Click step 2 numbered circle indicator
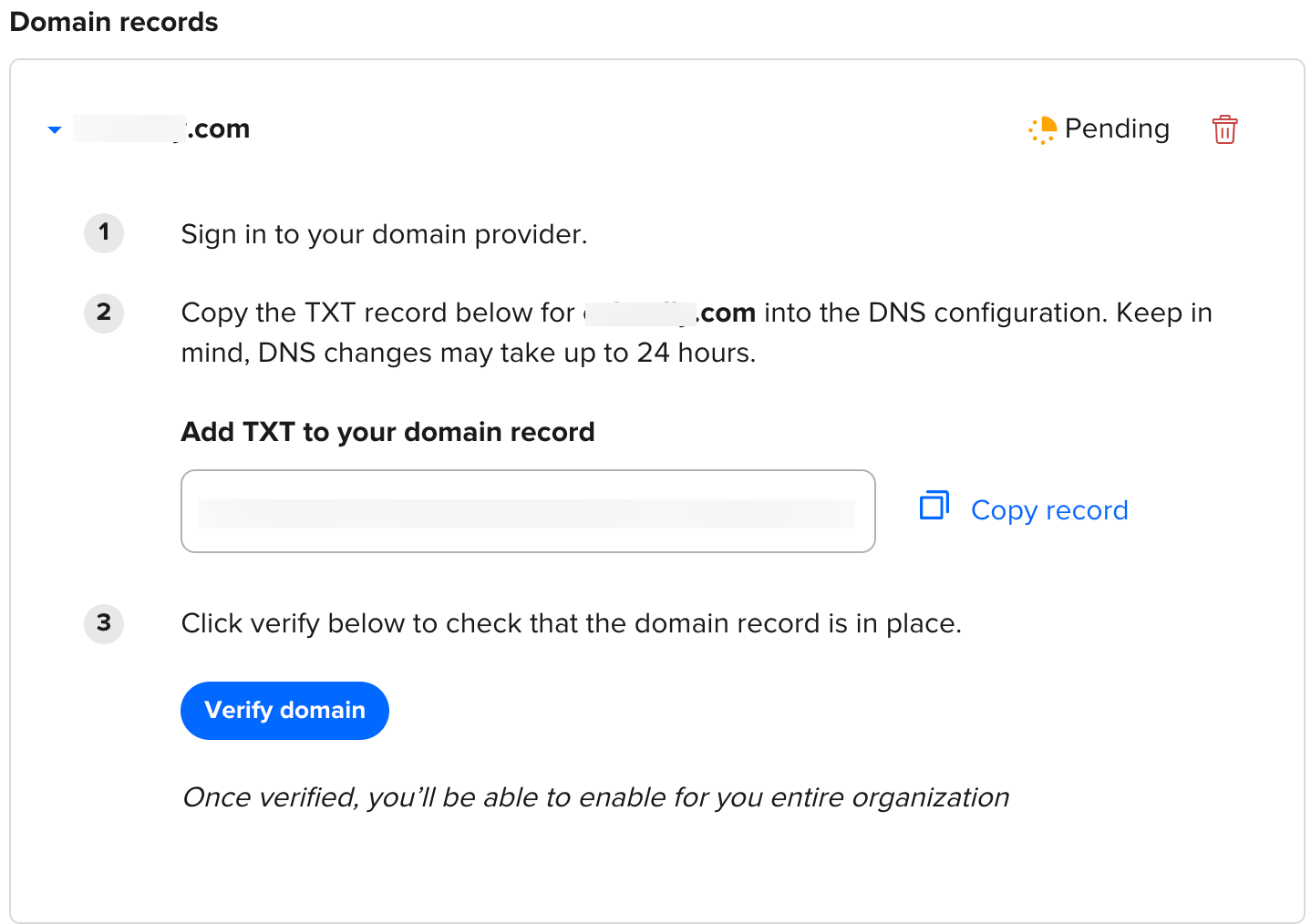The image size is (1311, 924). tap(103, 313)
